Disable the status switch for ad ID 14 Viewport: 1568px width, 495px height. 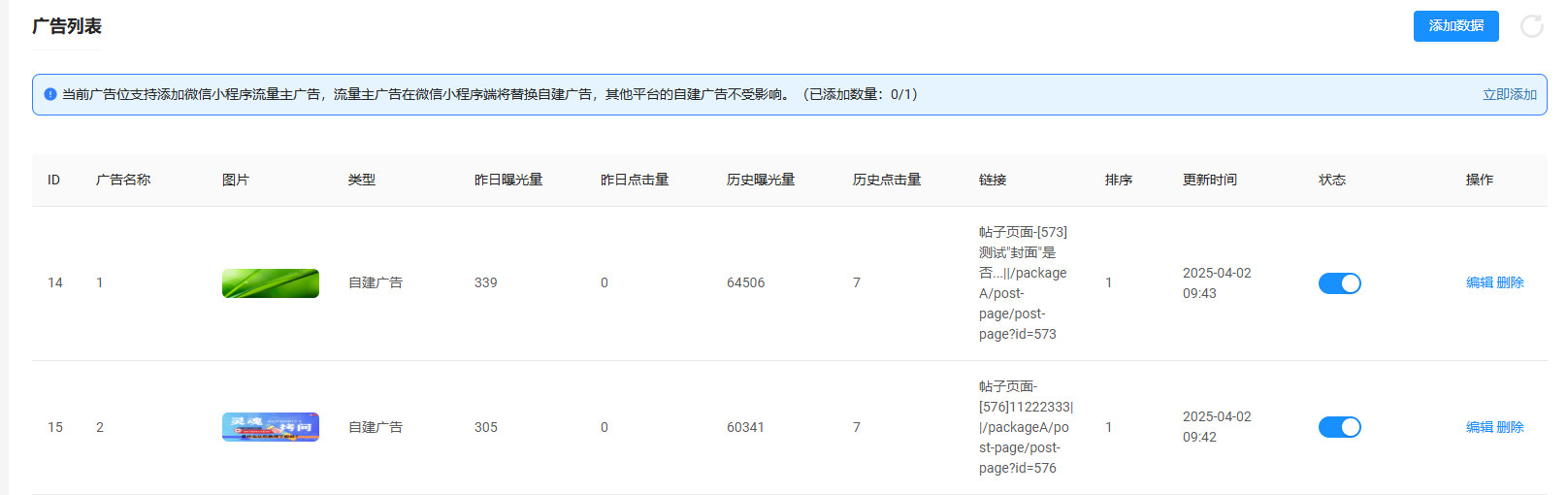(x=1339, y=283)
